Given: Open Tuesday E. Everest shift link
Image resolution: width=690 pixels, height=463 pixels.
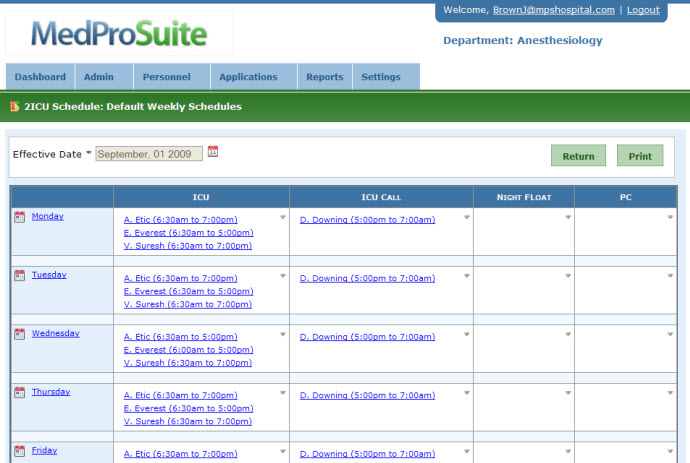Looking at the screenshot, I should (x=188, y=291).
